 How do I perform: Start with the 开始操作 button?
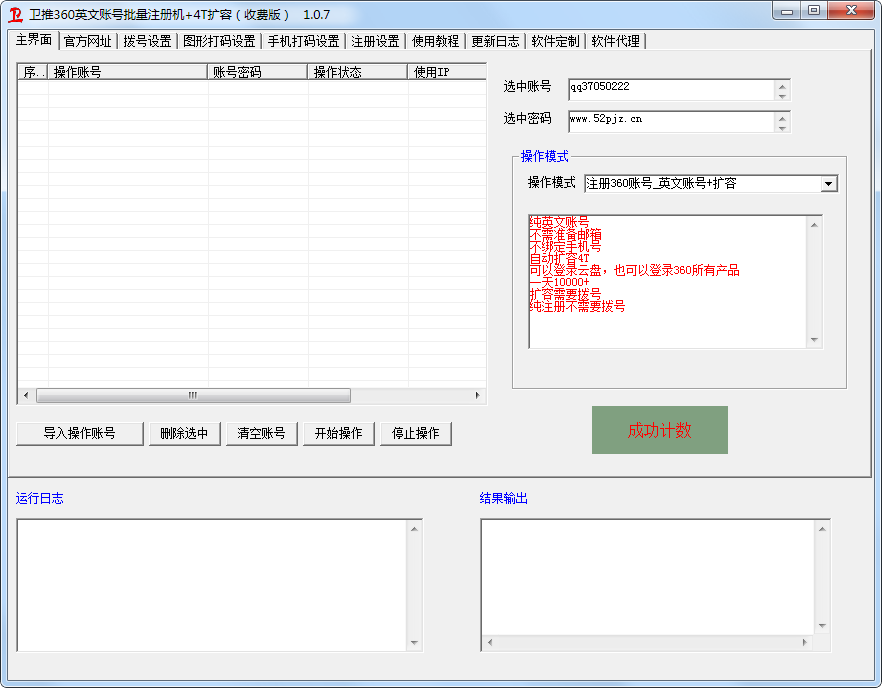(338, 433)
